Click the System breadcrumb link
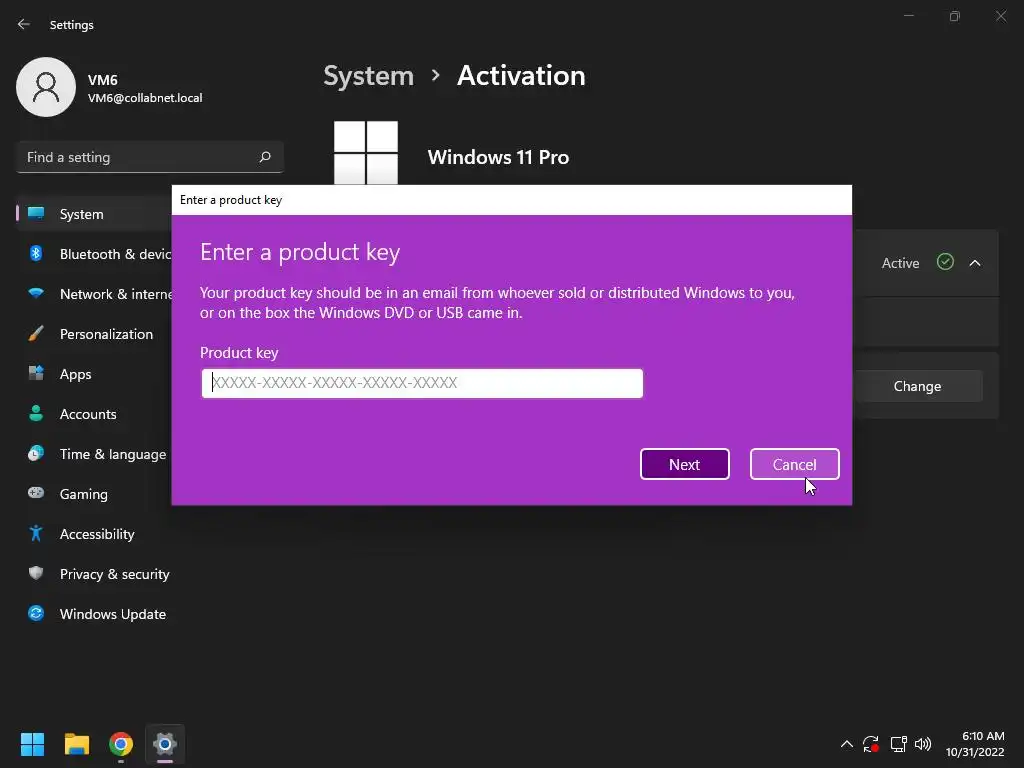Image resolution: width=1024 pixels, height=768 pixels. point(368,76)
